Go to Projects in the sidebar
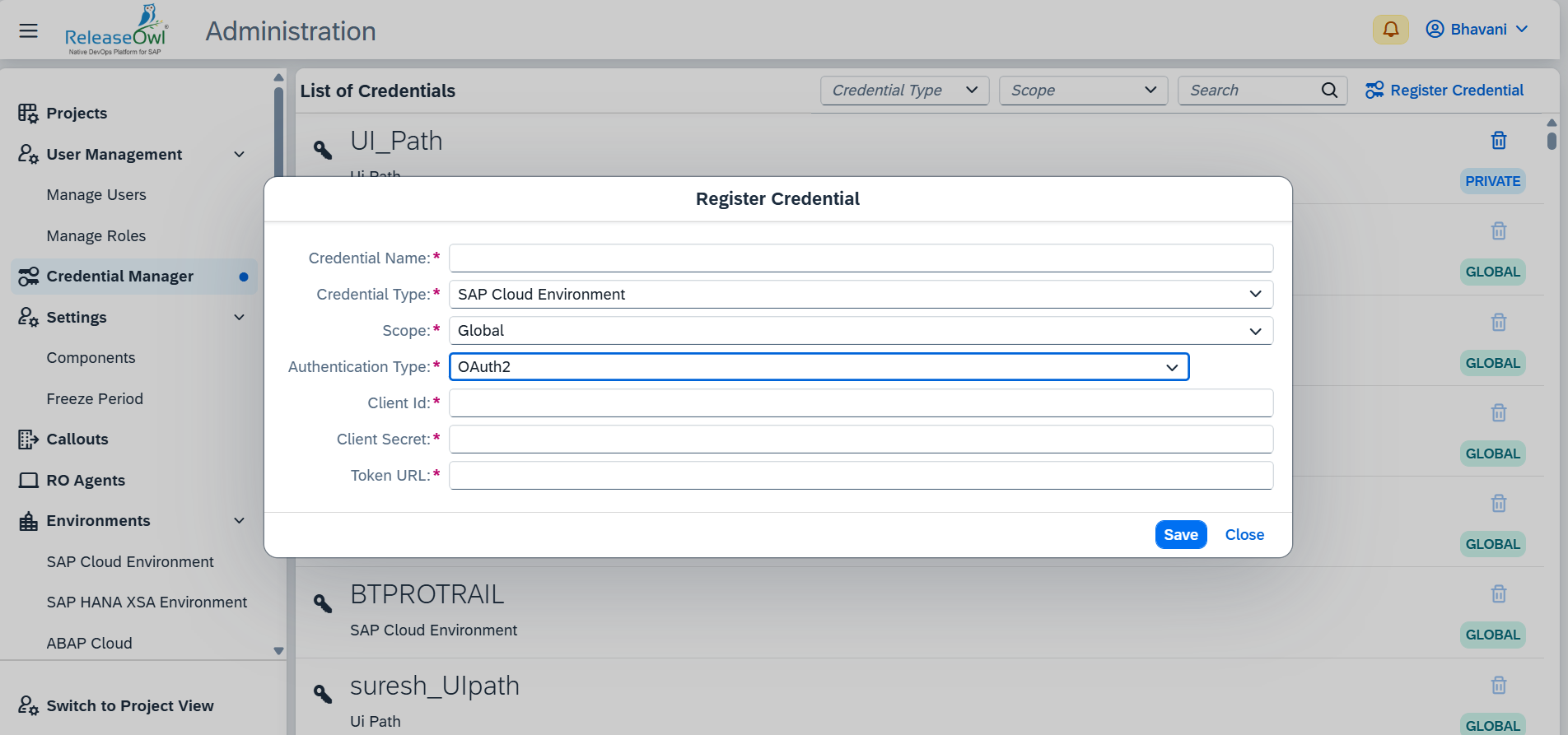Image resolution: width=1568 pixels, height=735 pixels. coord(77,114)
